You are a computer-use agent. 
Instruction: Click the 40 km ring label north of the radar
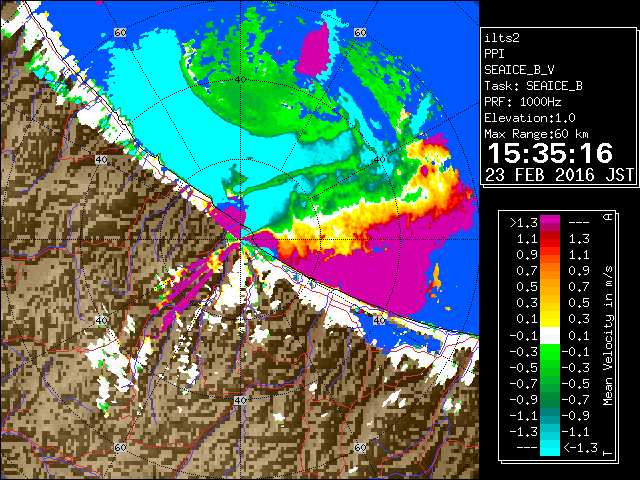[240, 79]
